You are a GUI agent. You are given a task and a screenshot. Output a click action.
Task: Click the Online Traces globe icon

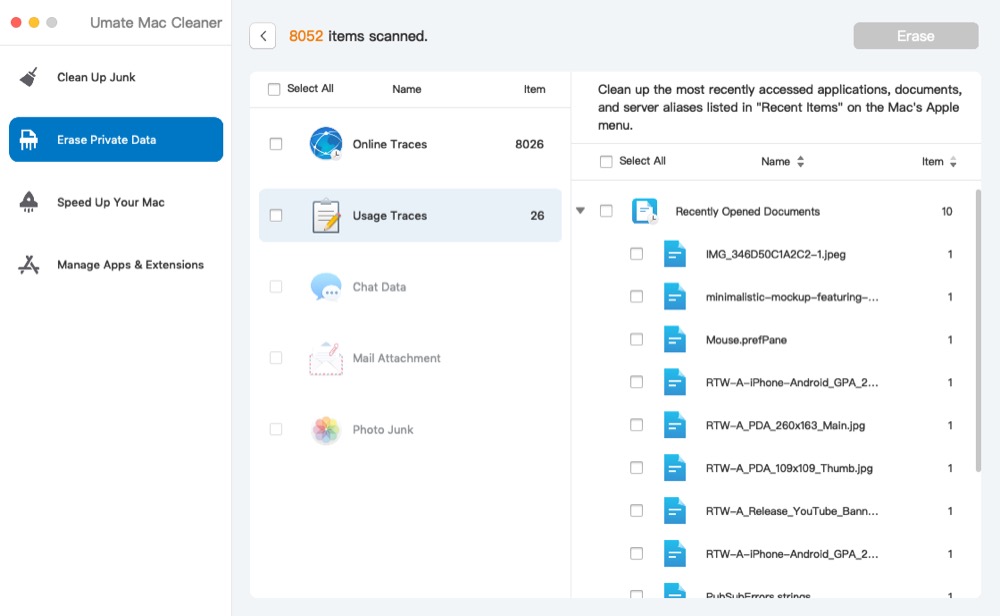pyautogui.click(x=326, y=144)
